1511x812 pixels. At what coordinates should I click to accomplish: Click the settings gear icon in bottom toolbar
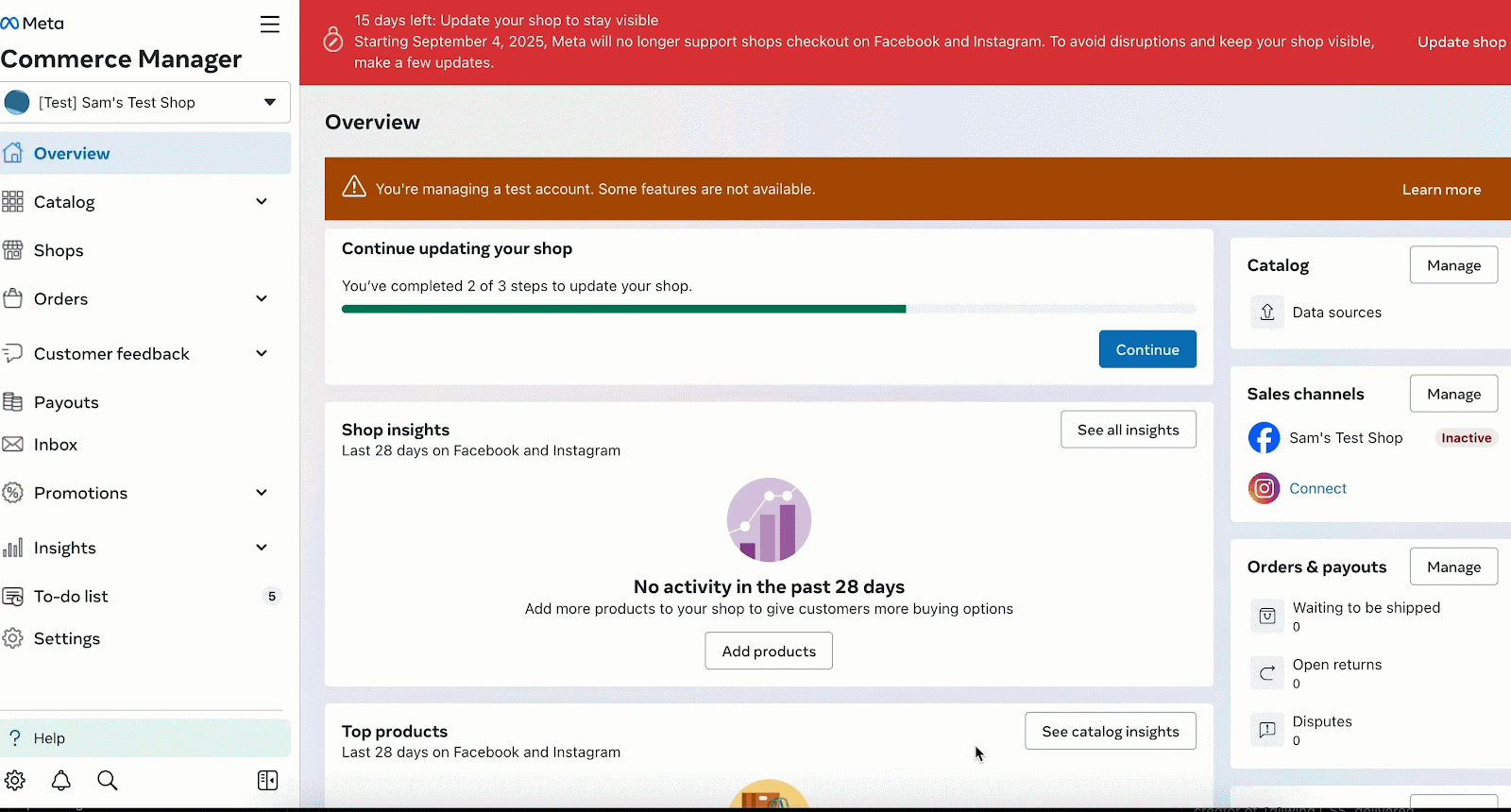[15, 780]
